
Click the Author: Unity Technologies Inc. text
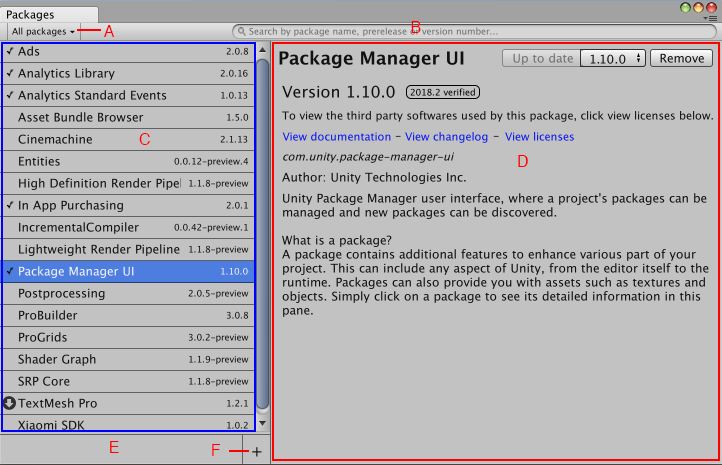coord(374,178)
